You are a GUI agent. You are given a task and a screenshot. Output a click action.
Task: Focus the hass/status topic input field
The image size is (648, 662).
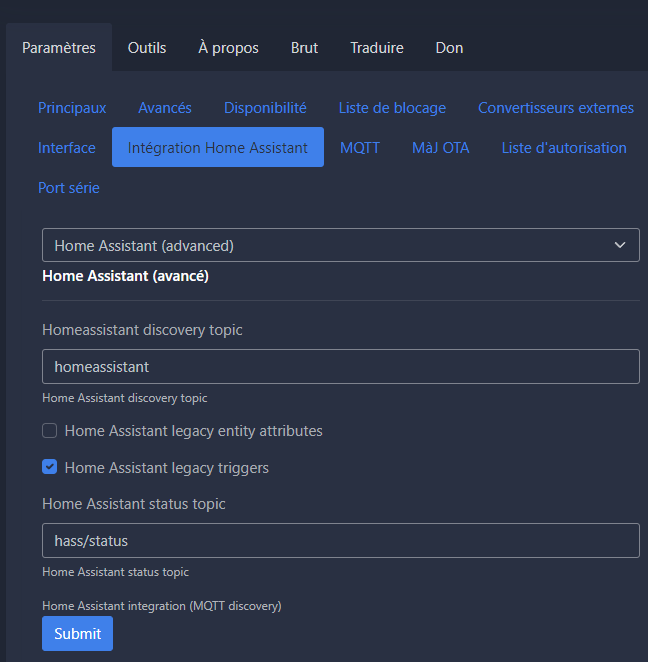(x=341, y=540)
